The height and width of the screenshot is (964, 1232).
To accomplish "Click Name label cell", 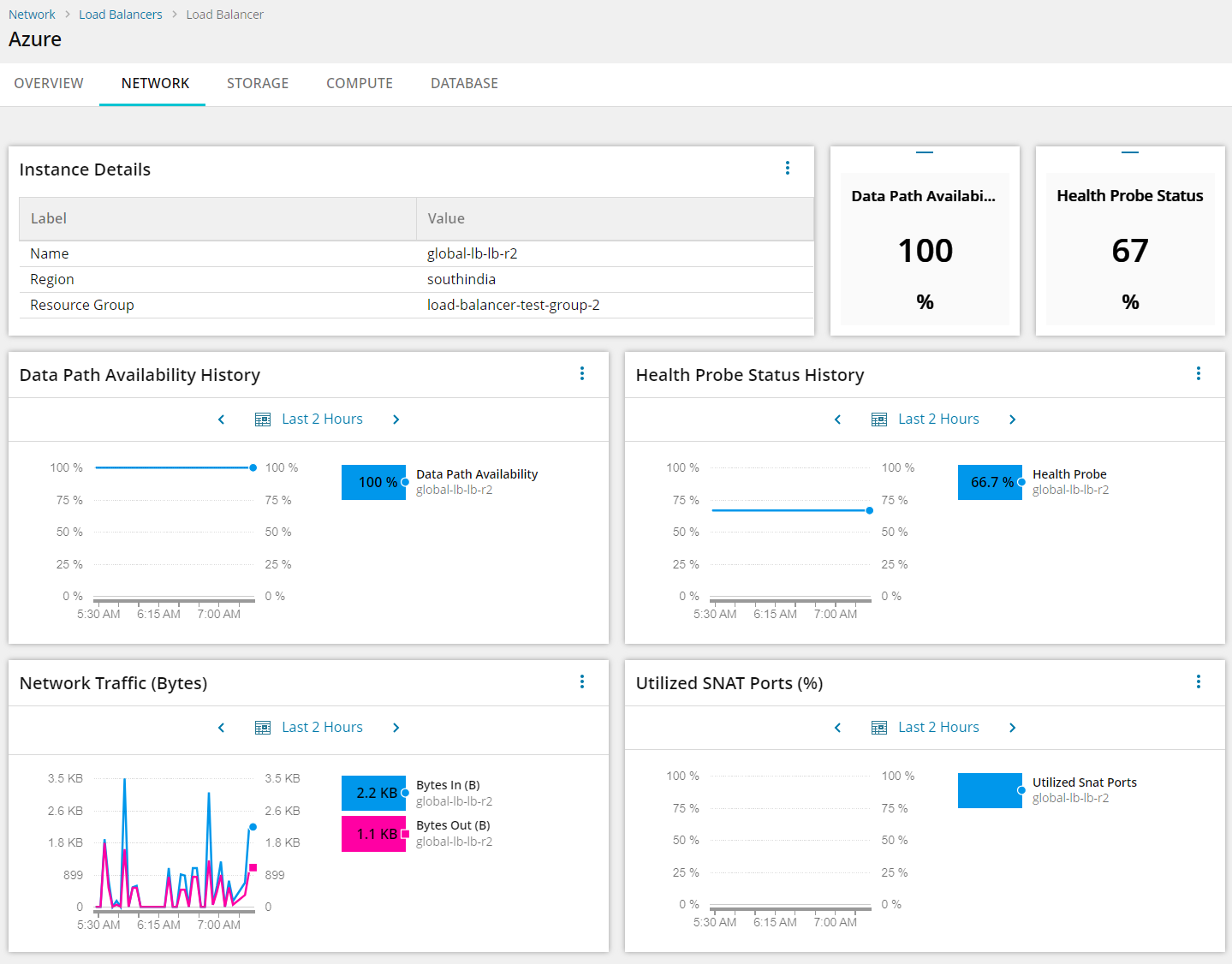I will point(218,253).
